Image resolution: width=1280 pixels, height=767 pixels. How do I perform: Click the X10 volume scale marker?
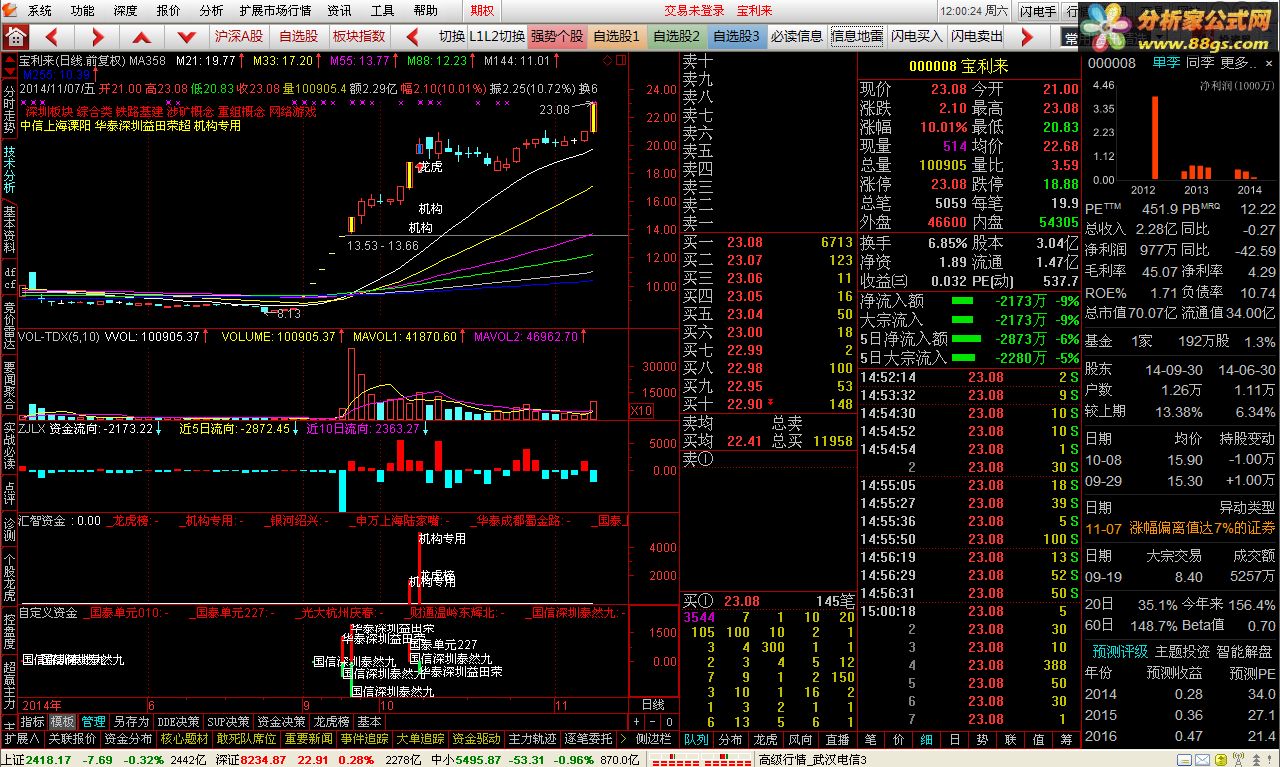click(641, 411)
